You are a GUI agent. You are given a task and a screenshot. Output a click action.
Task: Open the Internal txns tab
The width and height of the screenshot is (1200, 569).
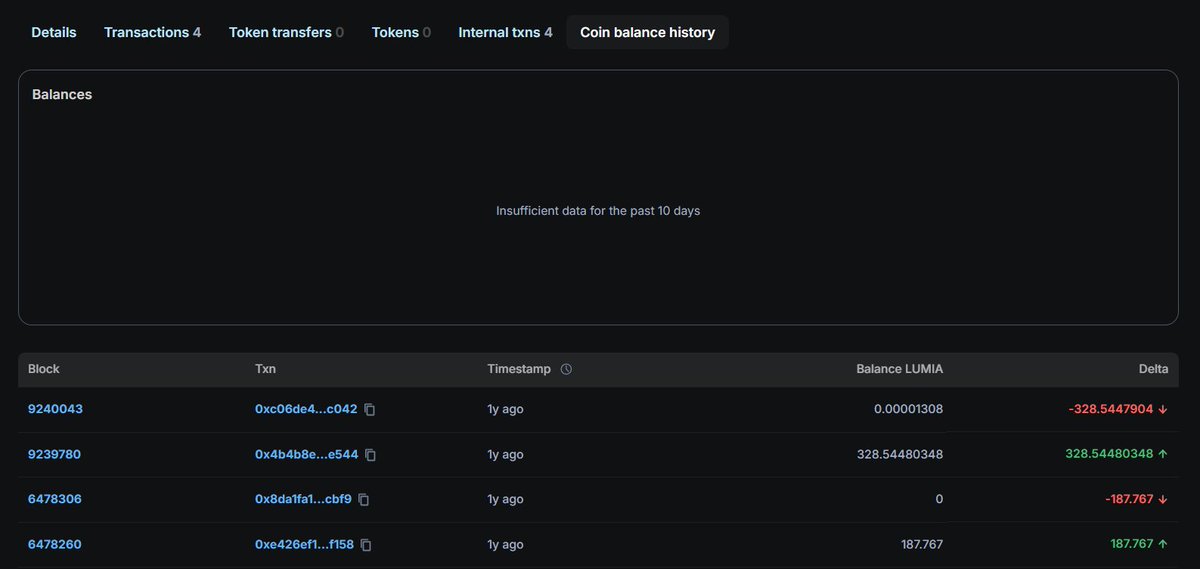(505, 32)
